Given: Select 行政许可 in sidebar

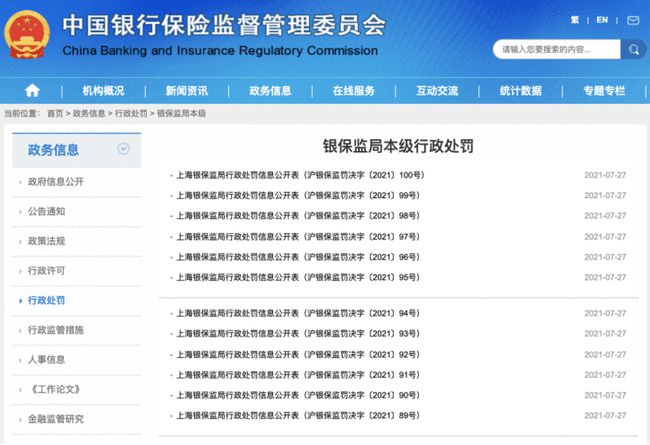Looking at the screenshot, I should click(46, 271).
